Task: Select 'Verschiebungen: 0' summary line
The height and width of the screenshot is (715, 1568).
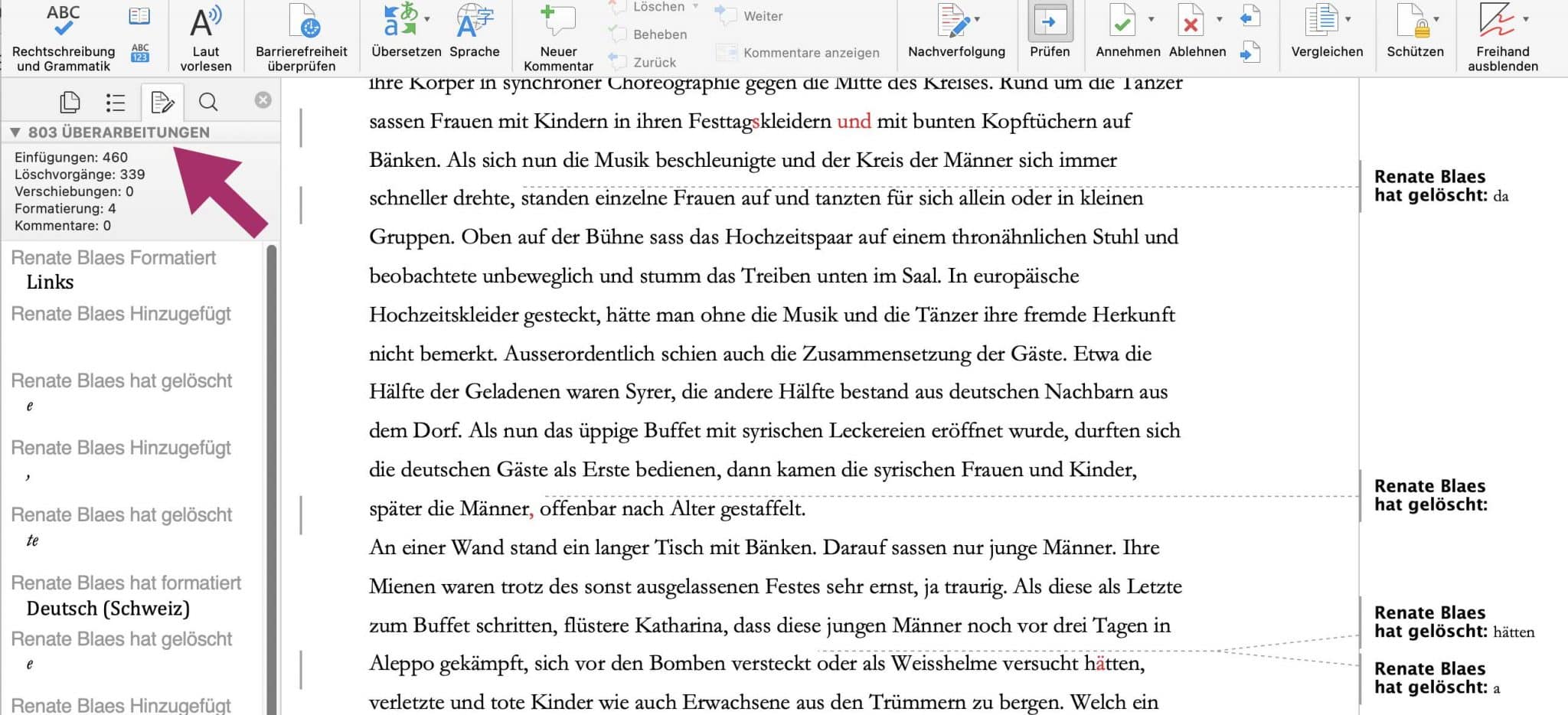Action: pos(73,191)
